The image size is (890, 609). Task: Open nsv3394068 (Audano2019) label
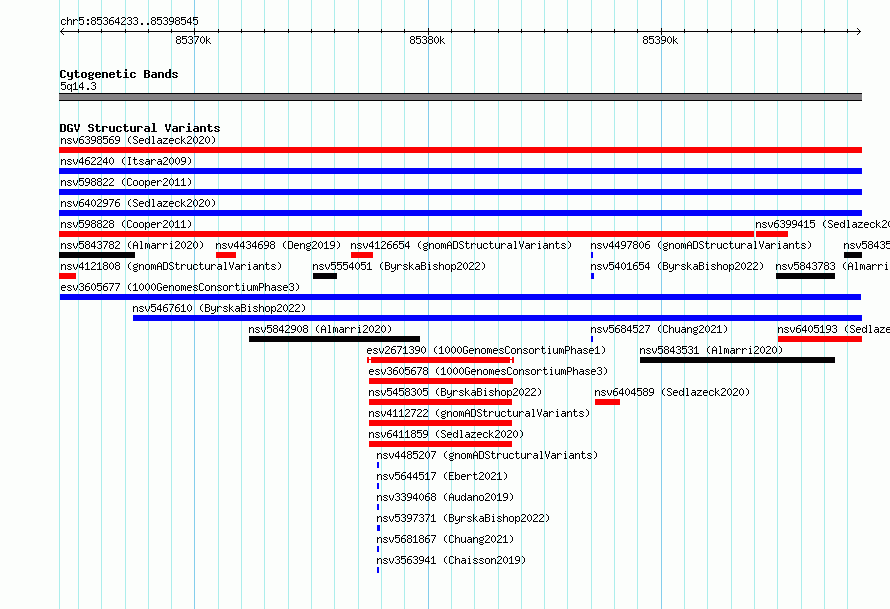click(445, 497)
